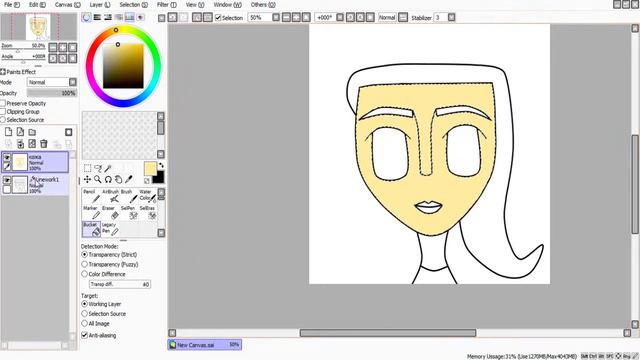Open the Window menu
This screenshot has width=640, height=360.
coord(227,5)
